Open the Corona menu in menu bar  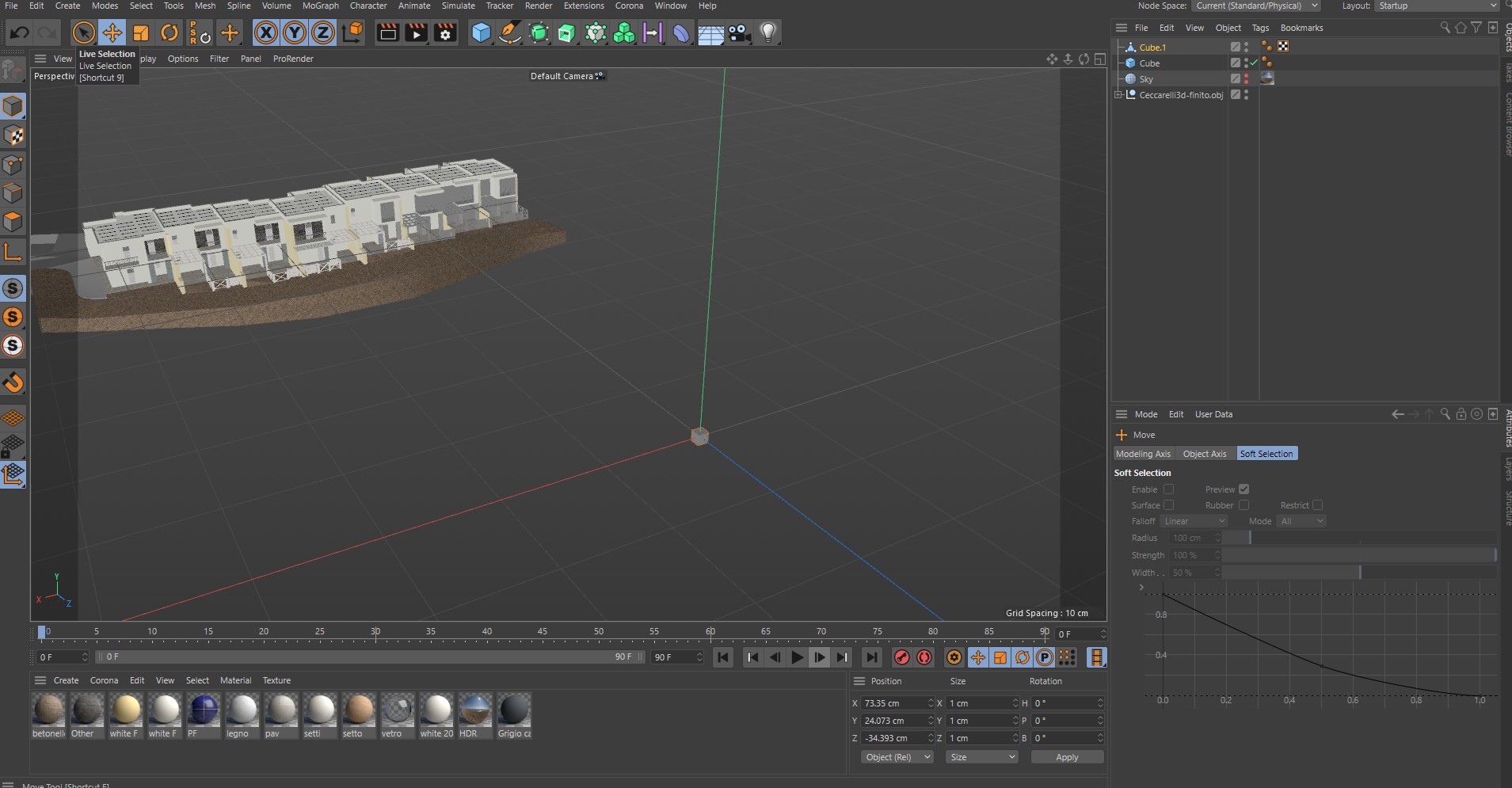tap(629, 6)
